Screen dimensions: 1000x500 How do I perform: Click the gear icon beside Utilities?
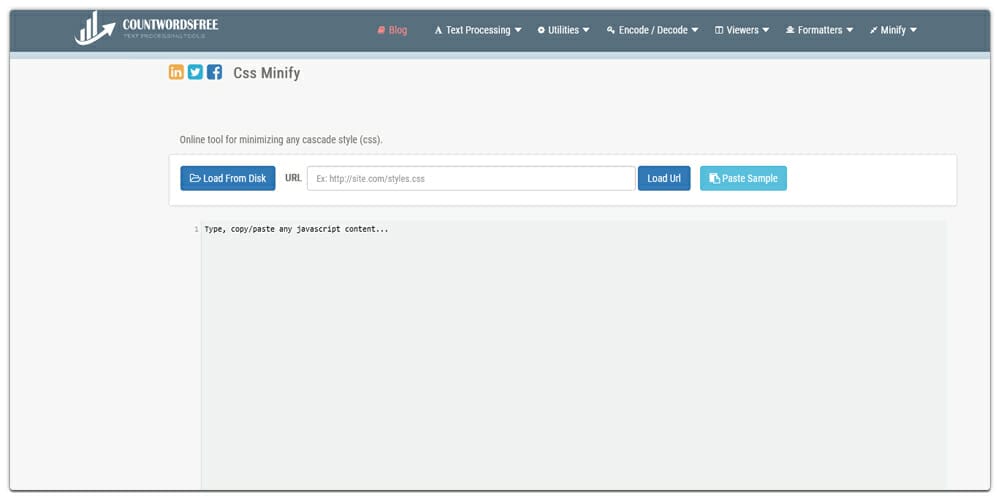click(x=541, y=30)
